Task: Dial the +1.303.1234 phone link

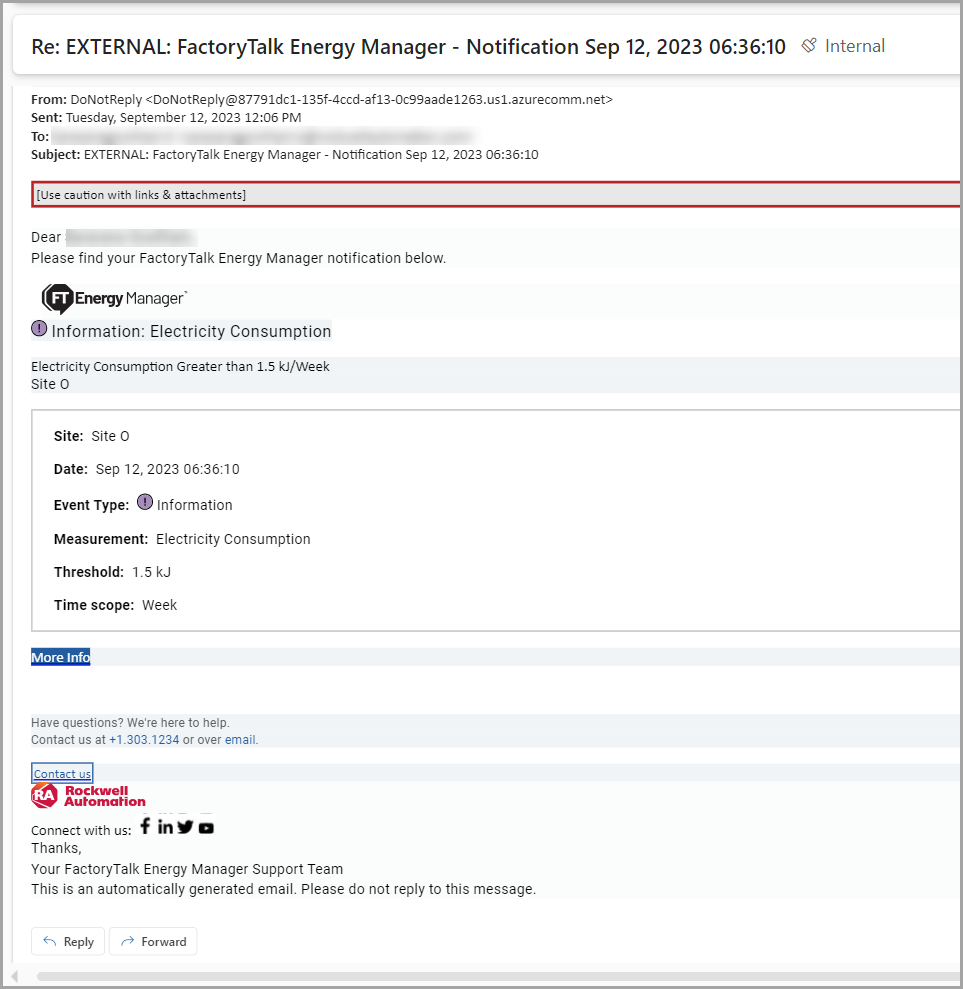Action: click(x=144, y=739)
